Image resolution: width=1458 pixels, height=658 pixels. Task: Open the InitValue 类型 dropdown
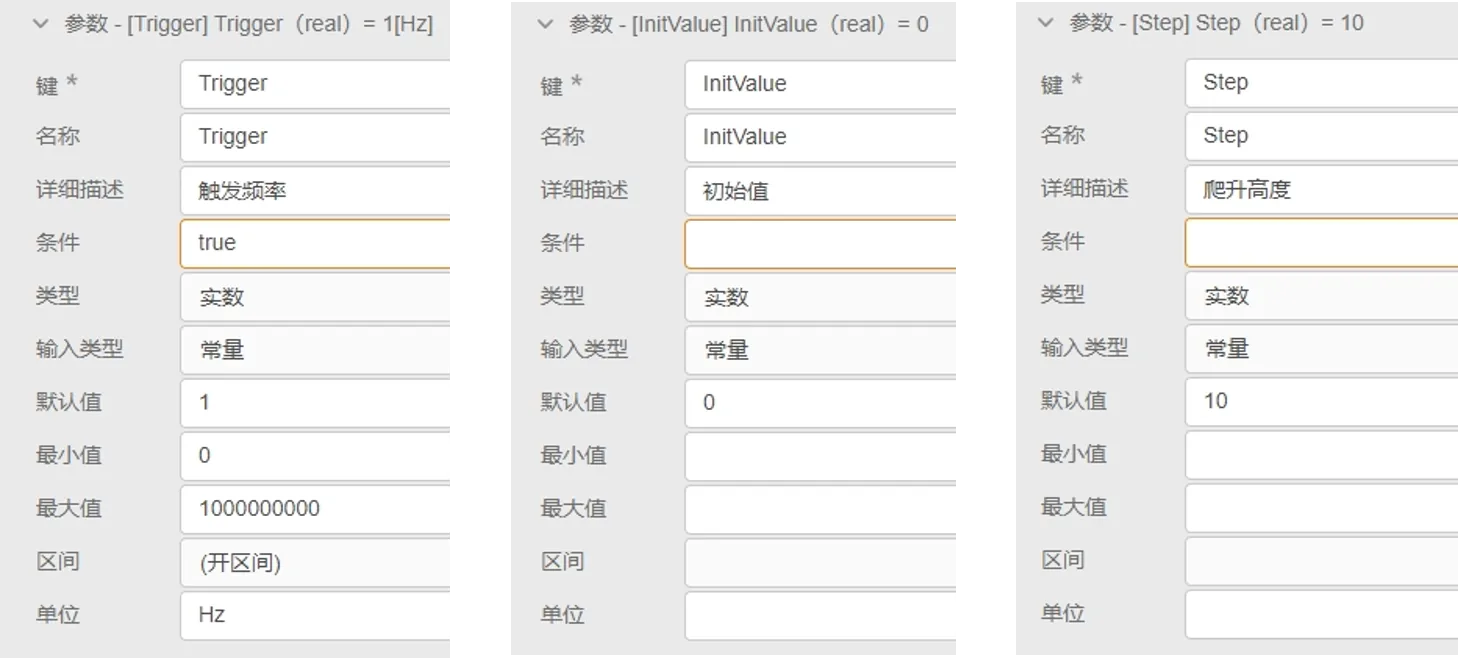coord(821,297)
